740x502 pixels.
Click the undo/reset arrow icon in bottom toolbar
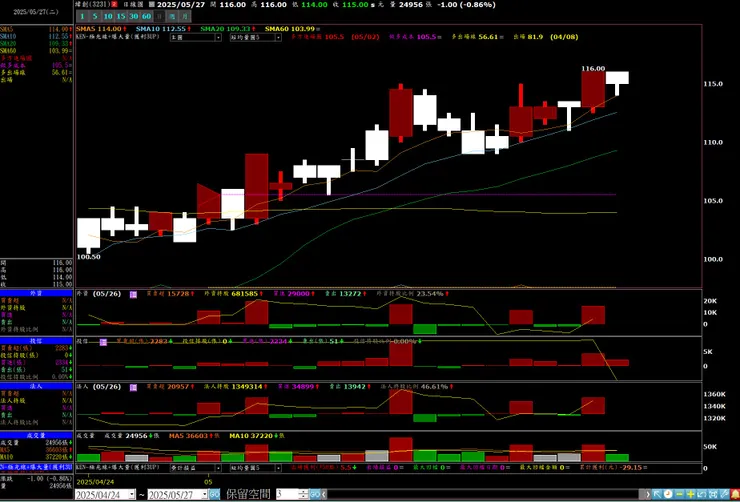[x=701, y=494]
